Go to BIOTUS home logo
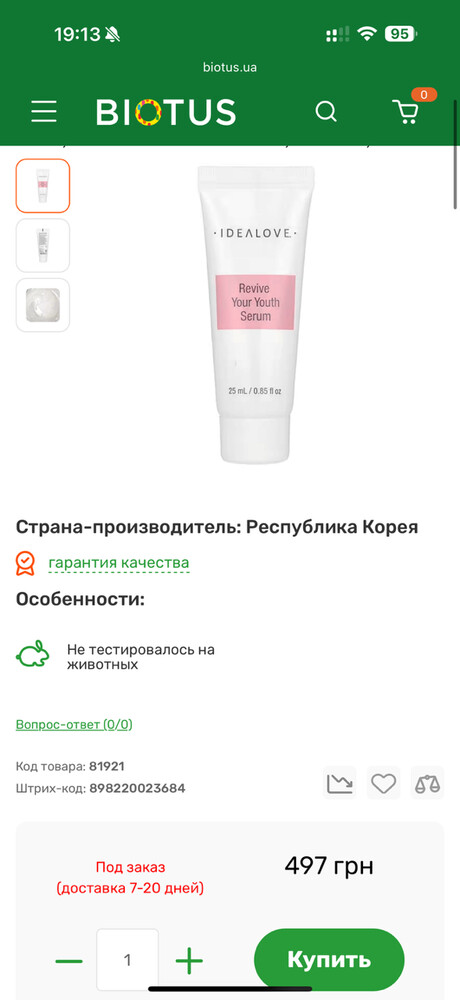460x1000 pixels. click(166, 112)
